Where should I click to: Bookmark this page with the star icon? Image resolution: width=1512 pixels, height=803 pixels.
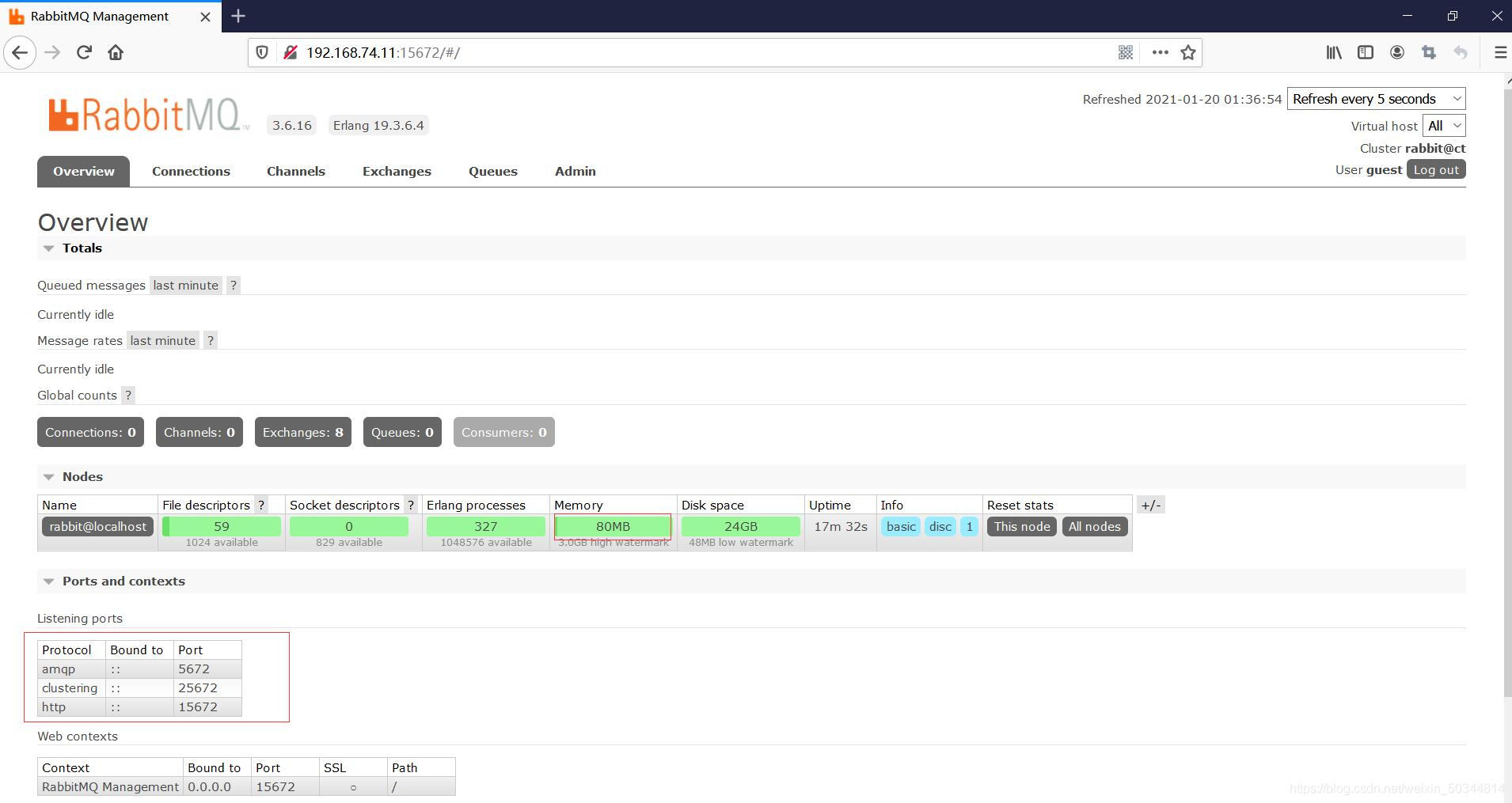coord(1188,53)
